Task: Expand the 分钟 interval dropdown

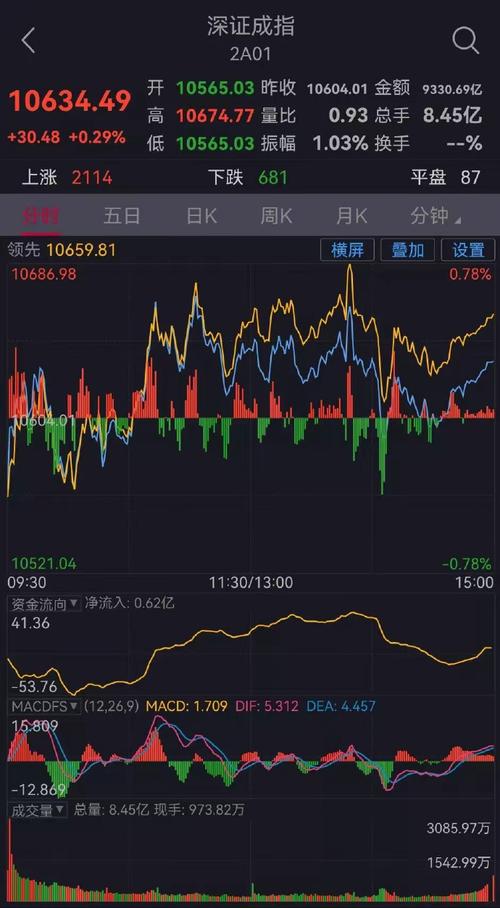Action: pyautogui.click(x=436, y=216)
